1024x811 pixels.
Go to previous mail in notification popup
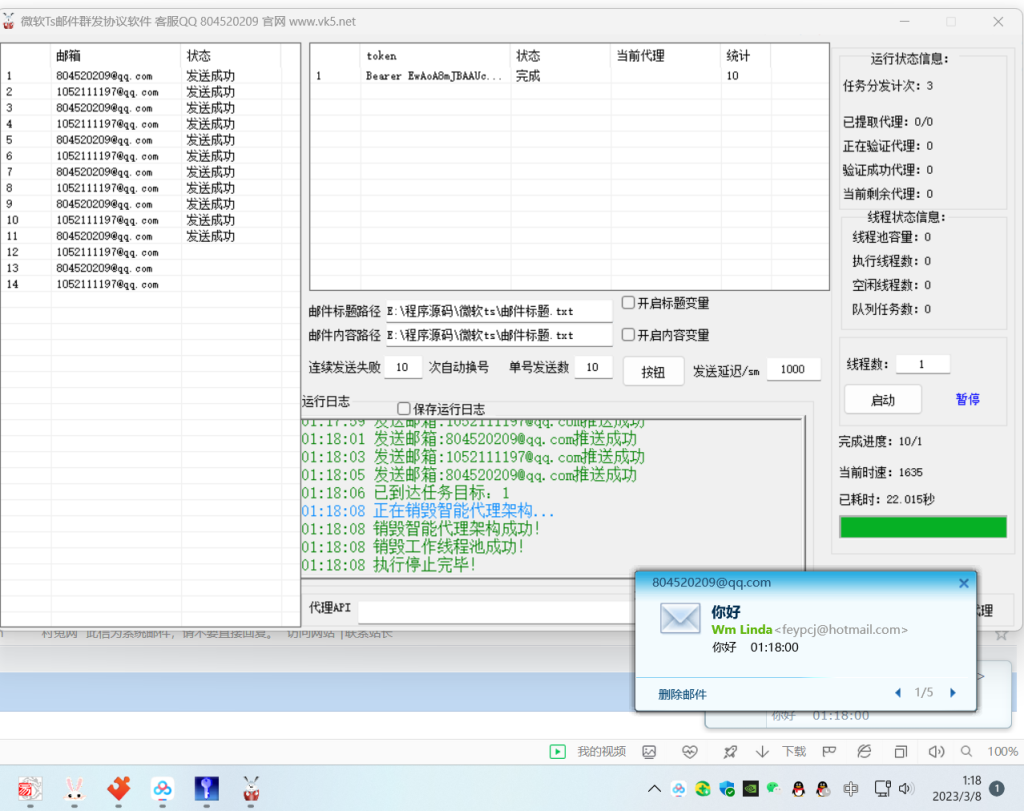click(898, 693)
